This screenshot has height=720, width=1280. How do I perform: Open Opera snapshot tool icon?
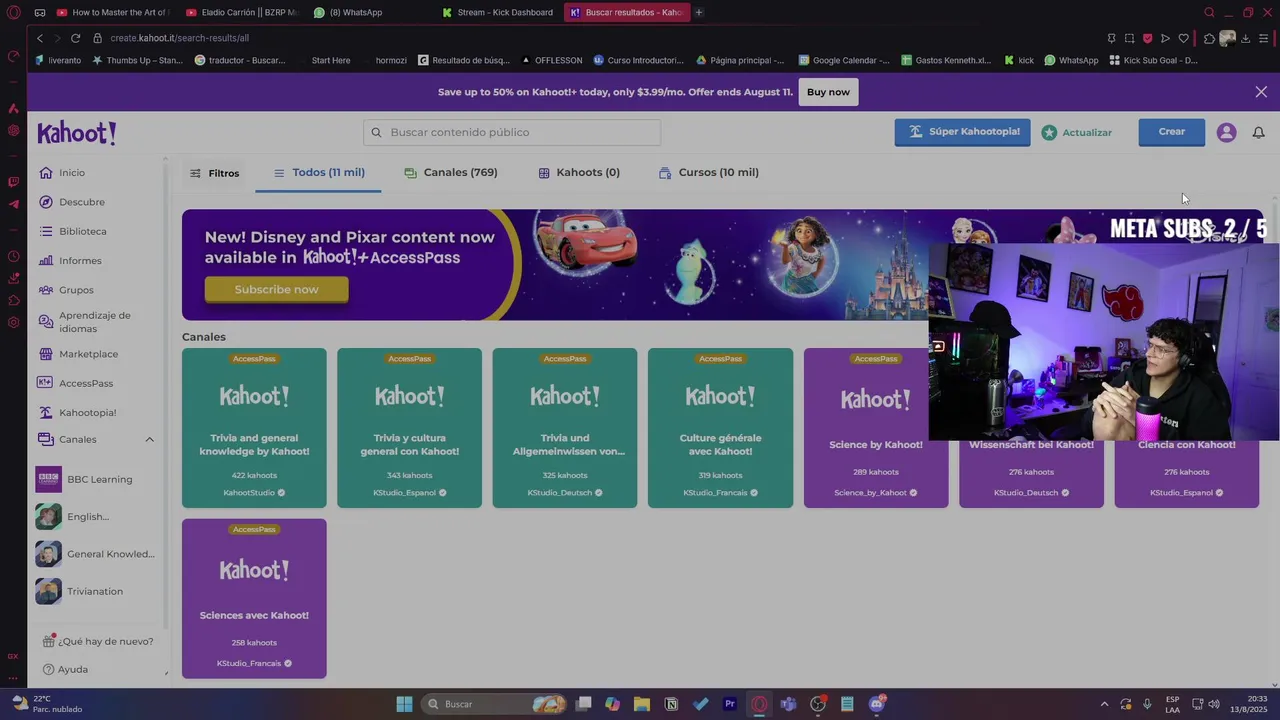click(x=1129, y=38)
